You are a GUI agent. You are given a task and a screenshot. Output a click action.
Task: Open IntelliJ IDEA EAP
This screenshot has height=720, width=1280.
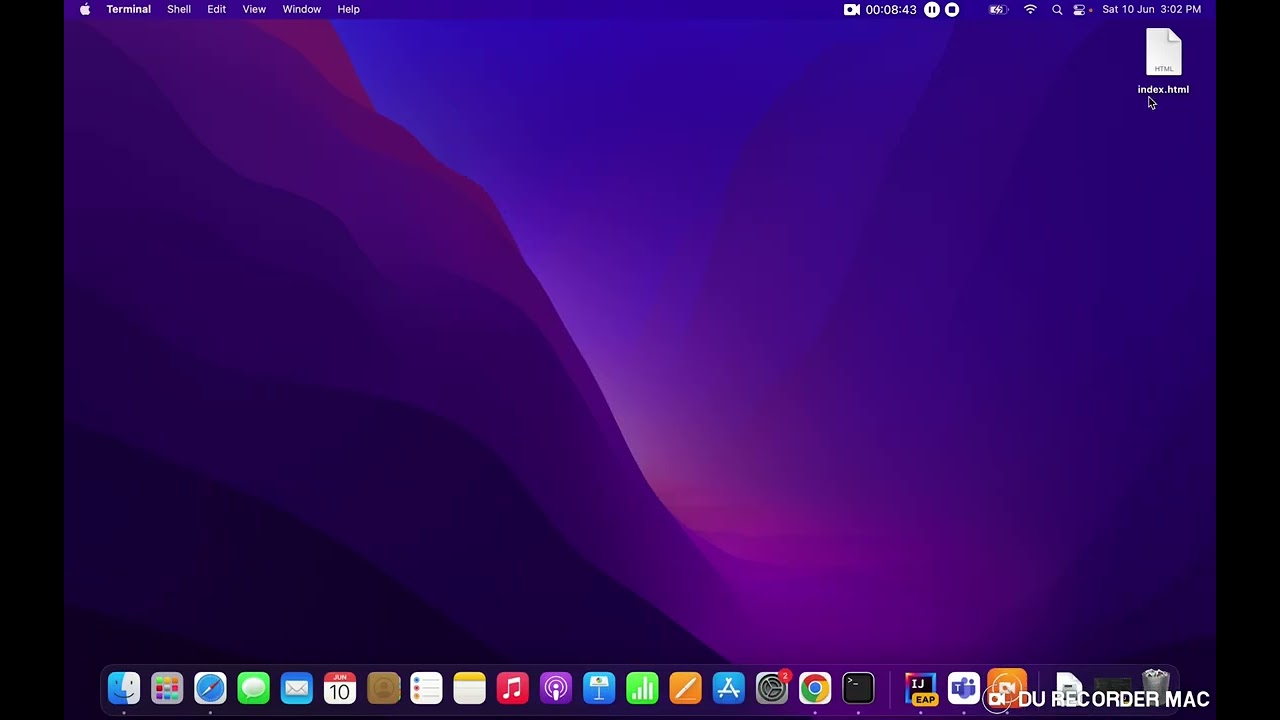tap(921, 688)
